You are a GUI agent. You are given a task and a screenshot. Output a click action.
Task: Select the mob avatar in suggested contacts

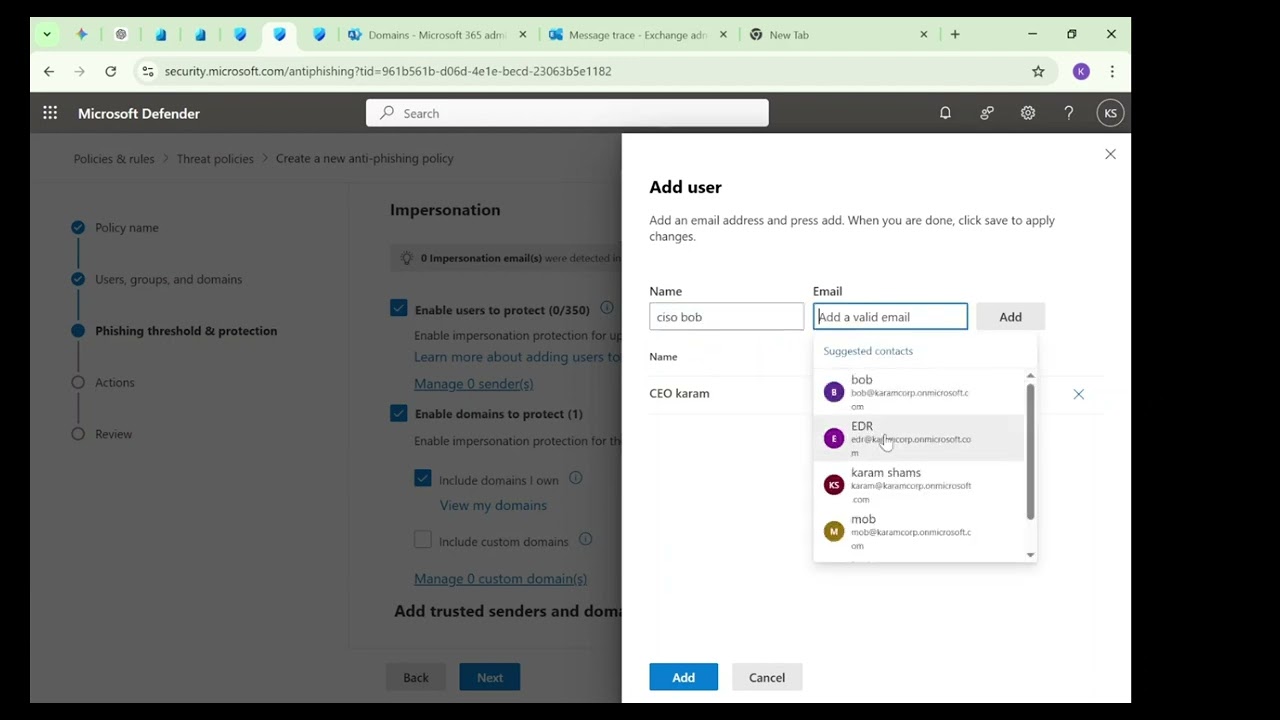(x=834, y=531)
